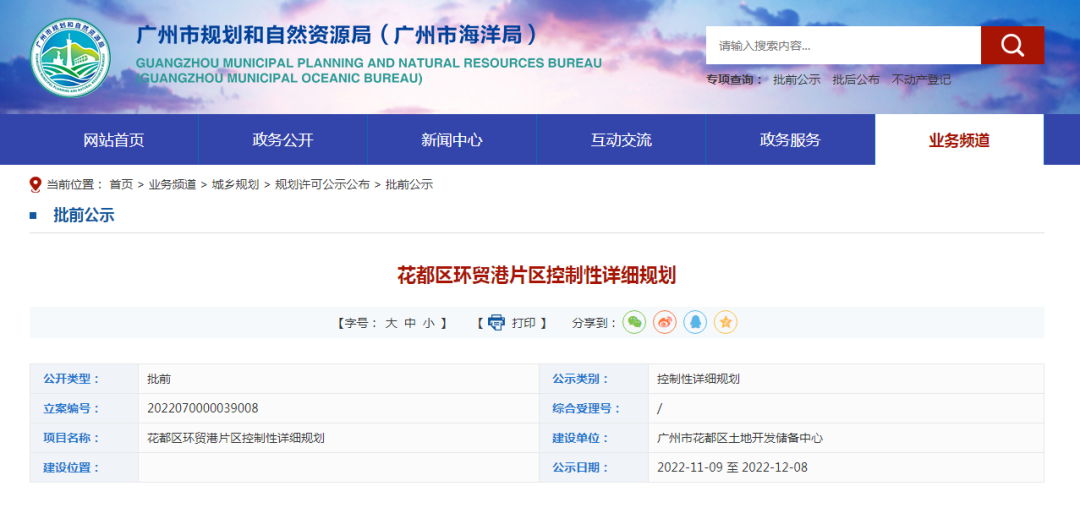Click the page title 花都区环贸港片区控制性详细规划
The image size is (1080, 508).
coord(537,276)
